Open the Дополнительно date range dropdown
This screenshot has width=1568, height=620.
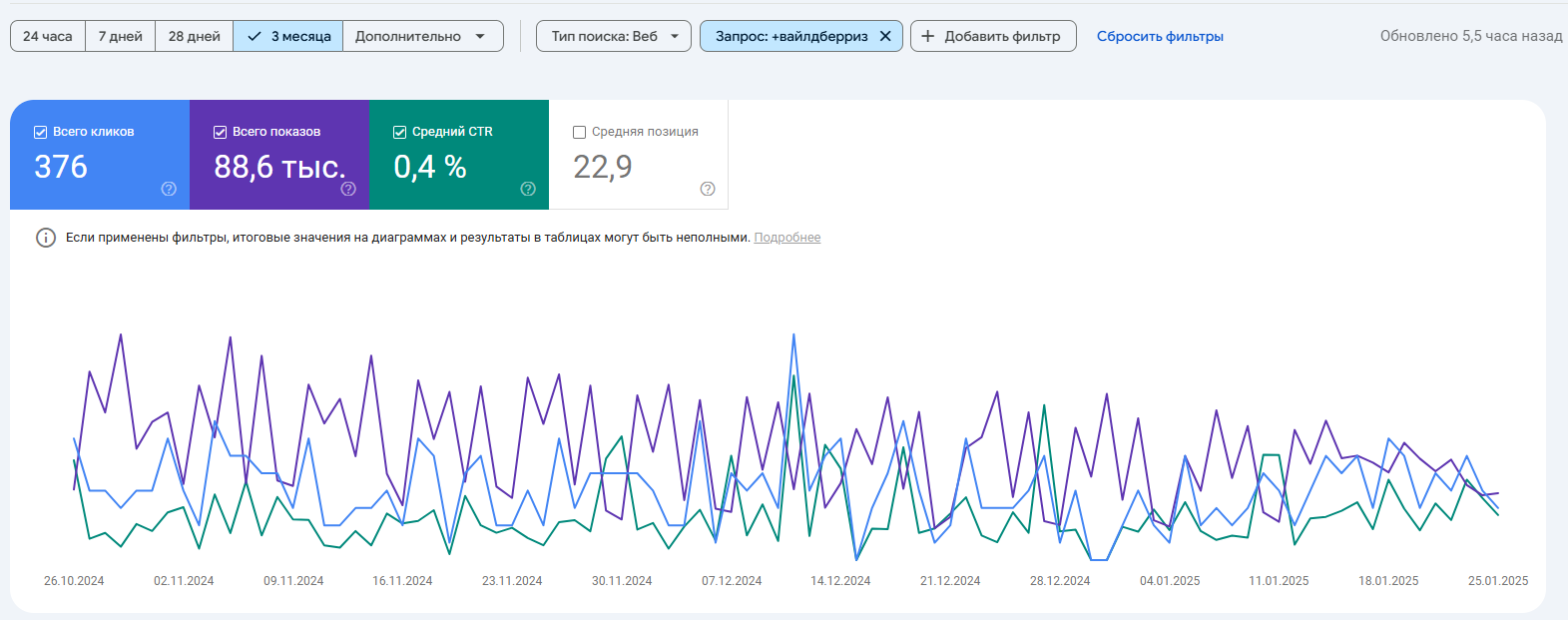[x=421, y=36]
